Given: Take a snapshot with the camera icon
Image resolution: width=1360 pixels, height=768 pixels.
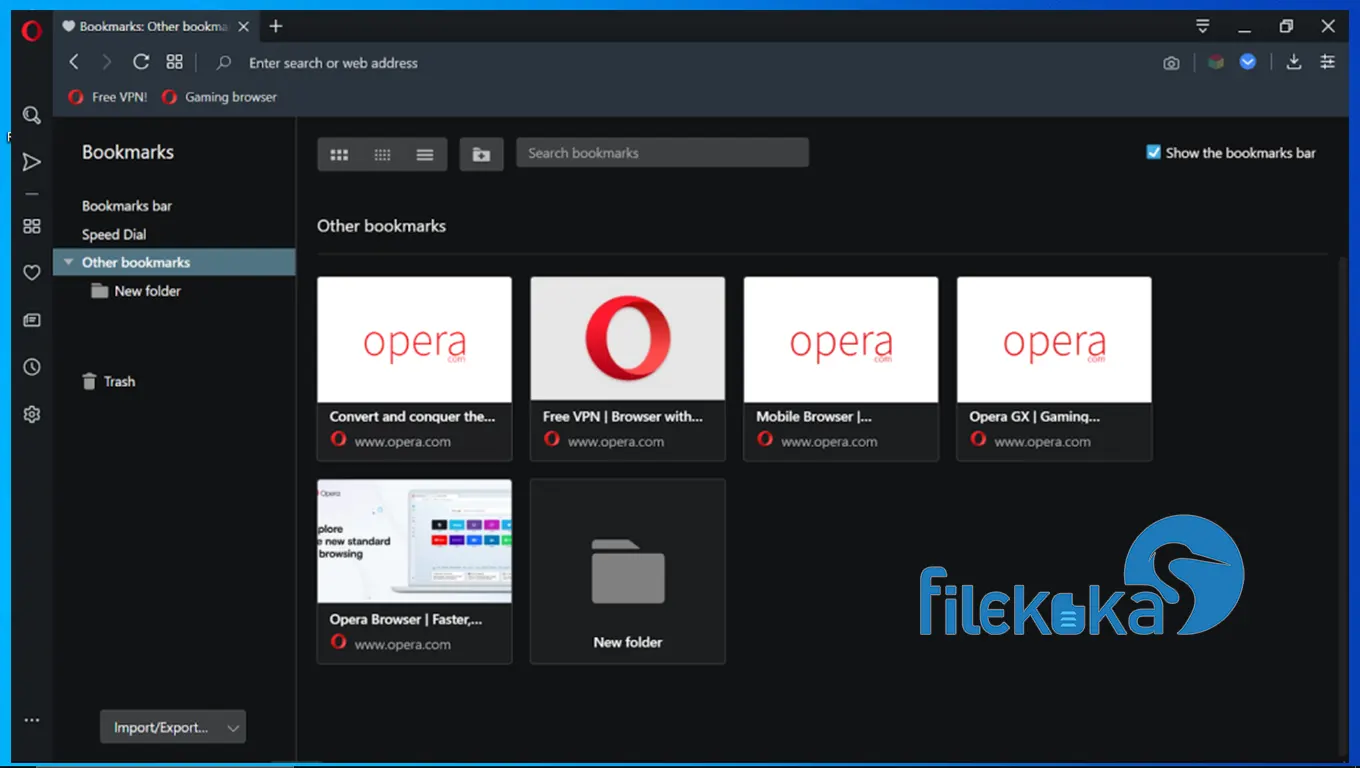Looking at the screenshot, I should click(x=1171, y=63).
